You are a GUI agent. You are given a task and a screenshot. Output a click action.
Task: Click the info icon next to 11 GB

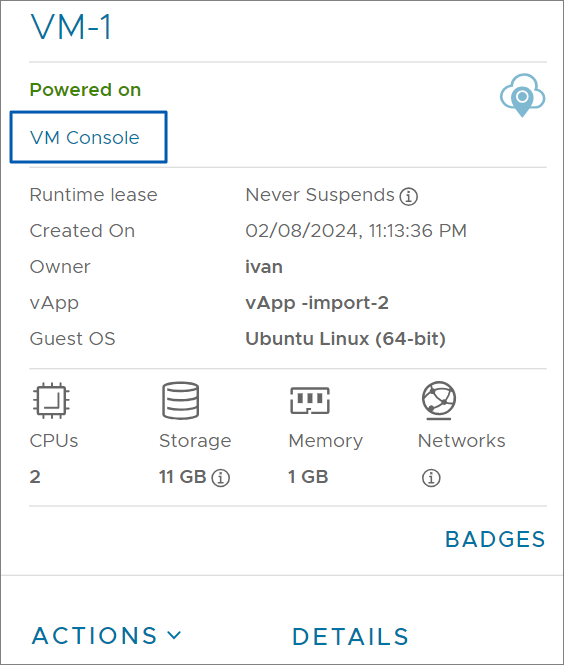[221, 478]
